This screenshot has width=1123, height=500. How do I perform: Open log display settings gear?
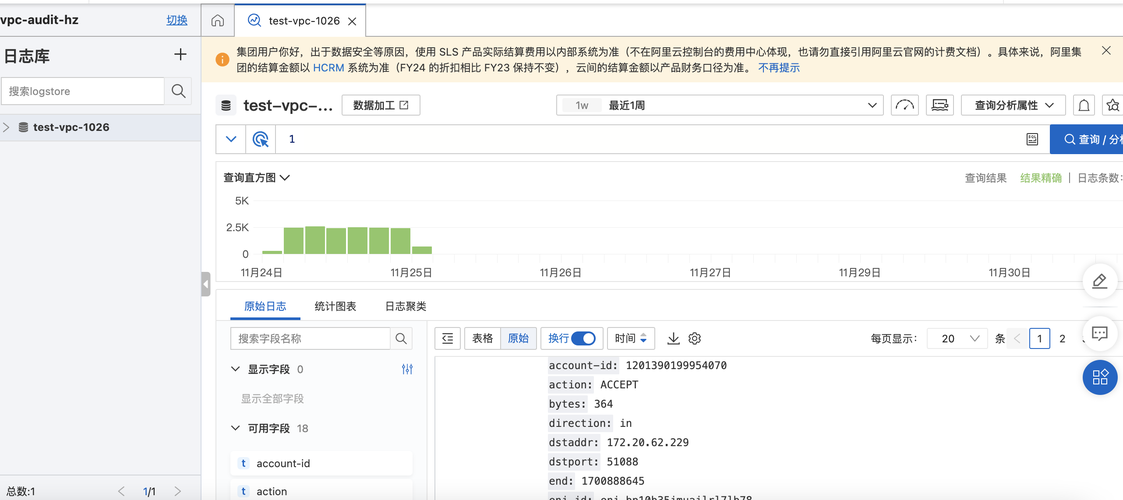(694, 338)
